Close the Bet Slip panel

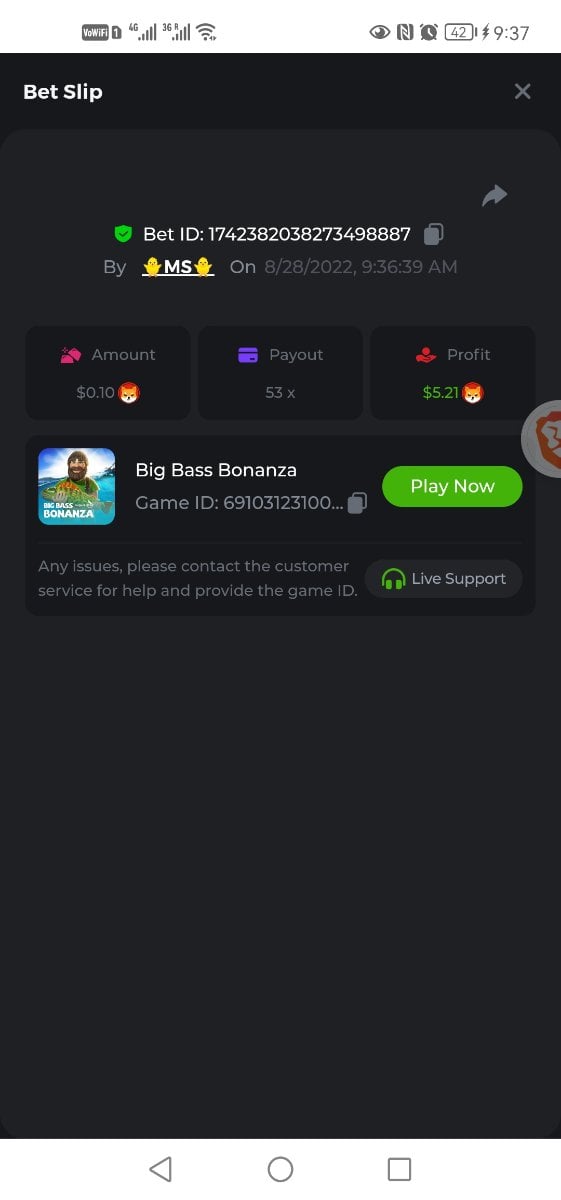522,92
